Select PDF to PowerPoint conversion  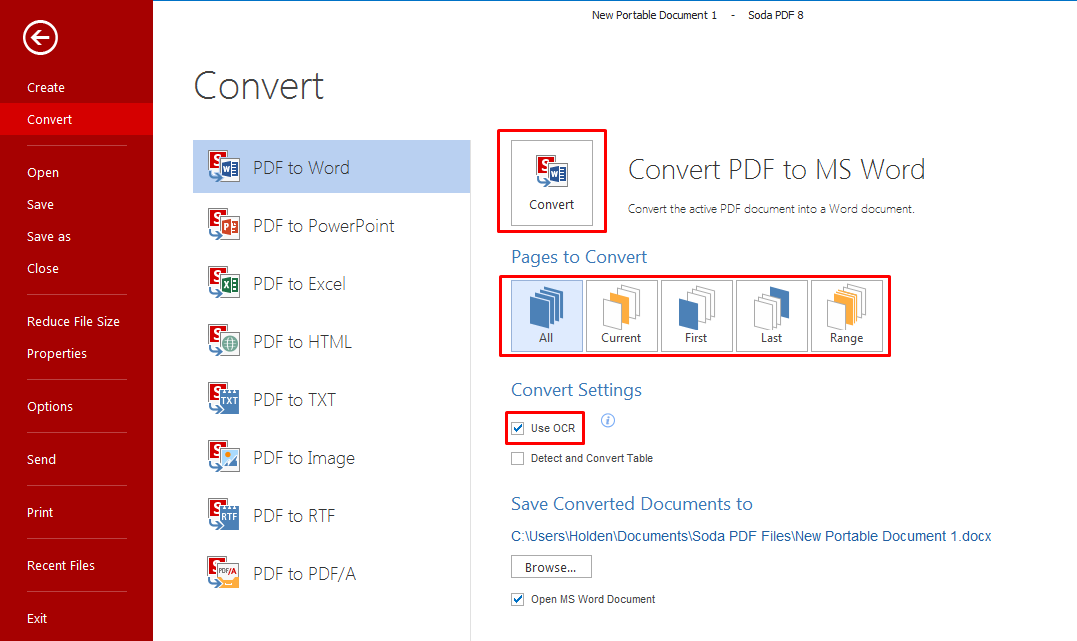pos(323,226)
